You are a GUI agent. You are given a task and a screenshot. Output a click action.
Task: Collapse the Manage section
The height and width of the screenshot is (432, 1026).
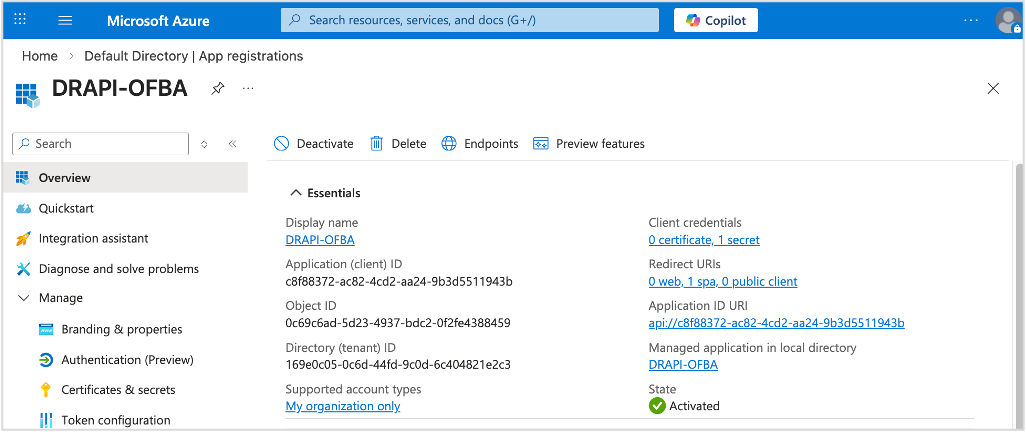point(24,298)
